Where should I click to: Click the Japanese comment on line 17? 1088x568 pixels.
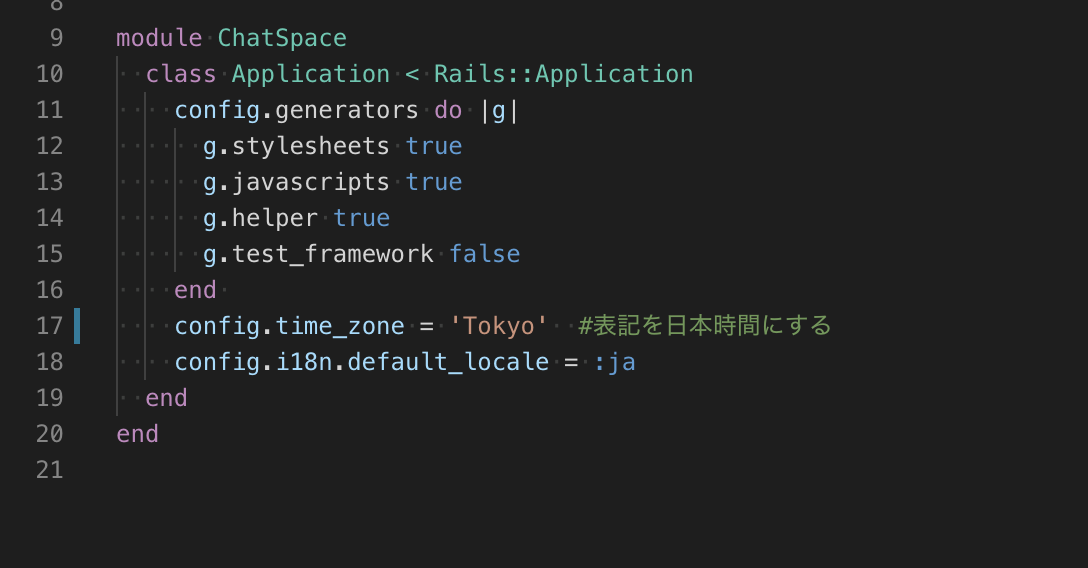[704, 325]
